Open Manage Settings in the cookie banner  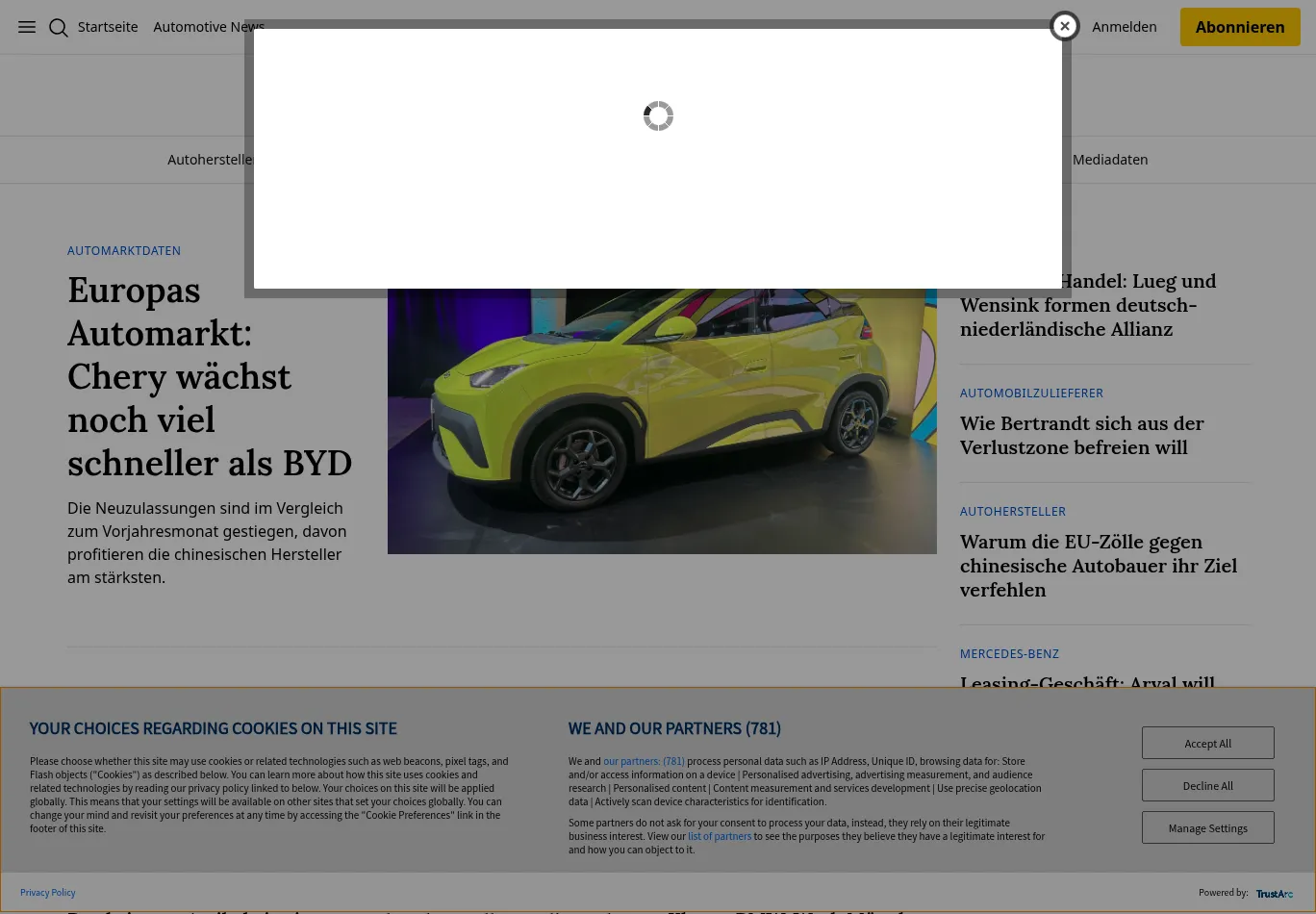1208,827
